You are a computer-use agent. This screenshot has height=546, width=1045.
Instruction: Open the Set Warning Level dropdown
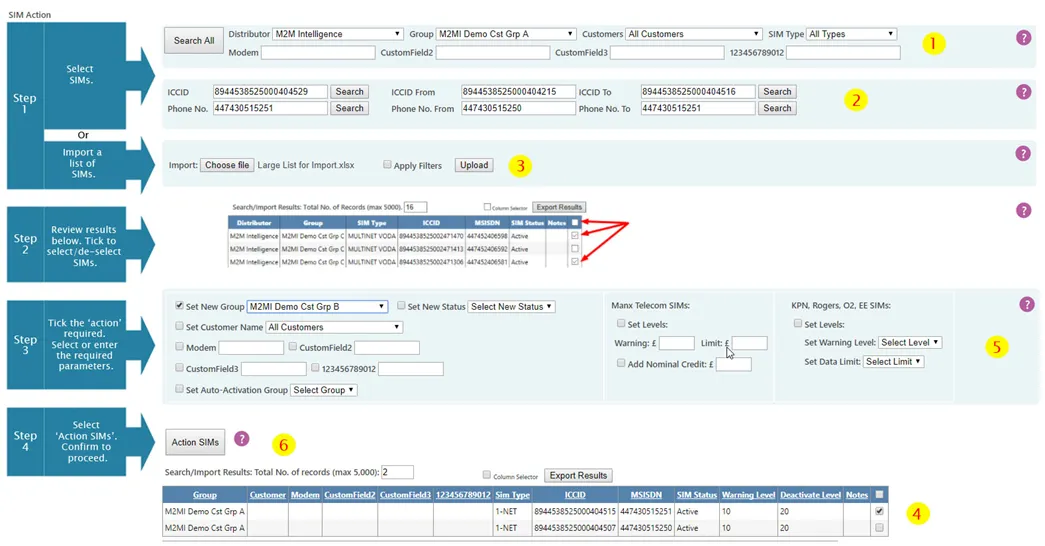pos(910,343)
